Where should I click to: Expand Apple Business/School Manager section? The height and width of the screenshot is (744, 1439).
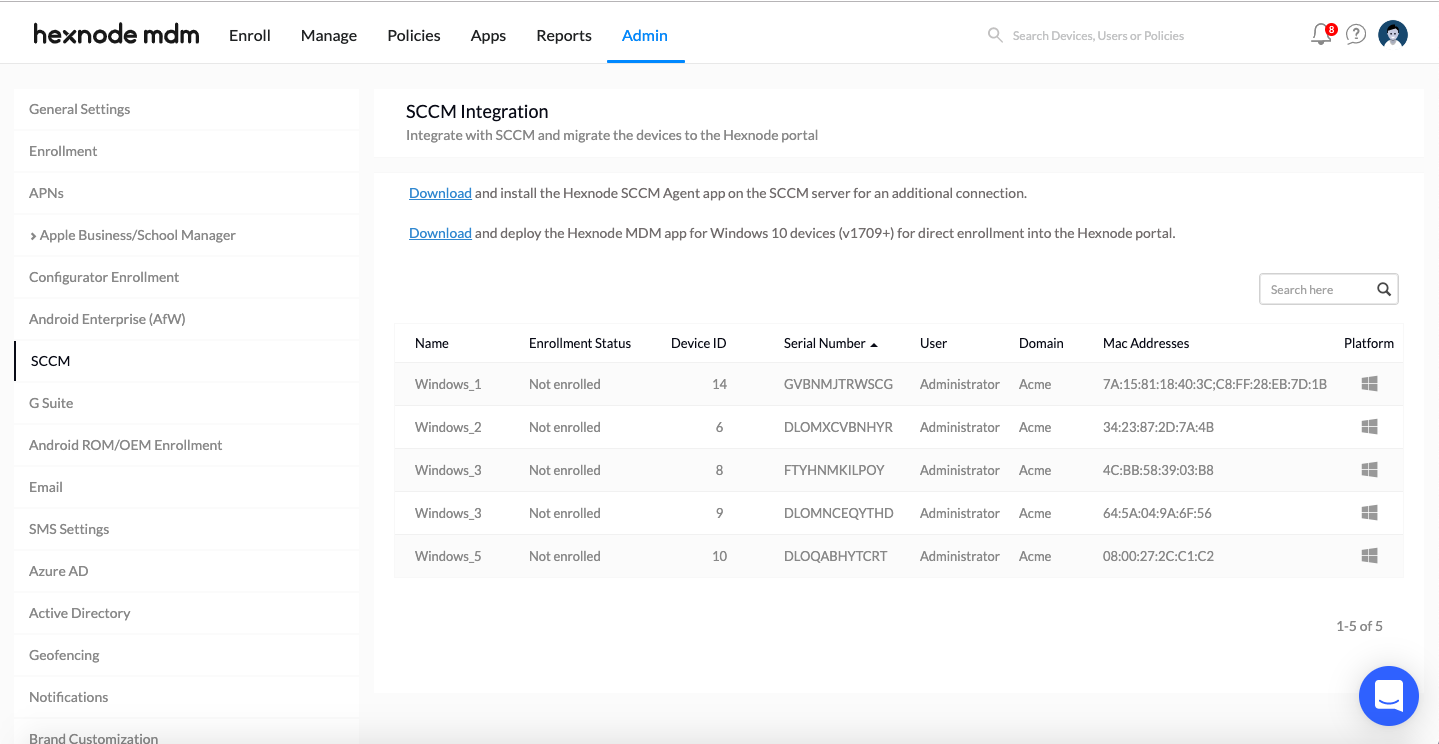pyautogui.click(x=33, y=236)
